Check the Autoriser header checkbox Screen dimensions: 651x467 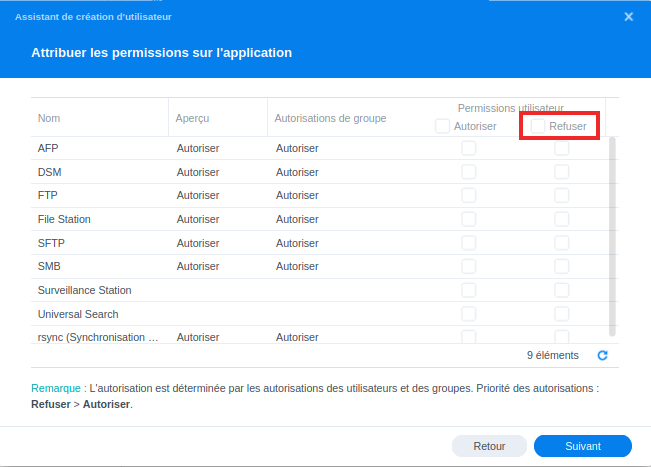[442, 126]
